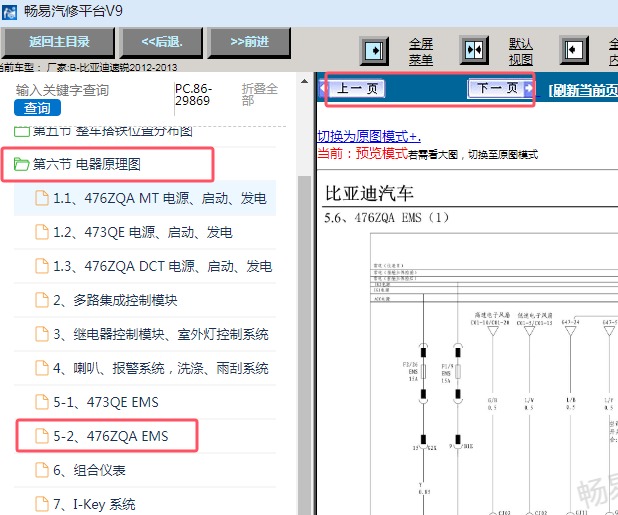Collapse the 第六节 电器原理图 folder
Image resolution: width=618 pixels, height=515 pixels.
[86, 164]
